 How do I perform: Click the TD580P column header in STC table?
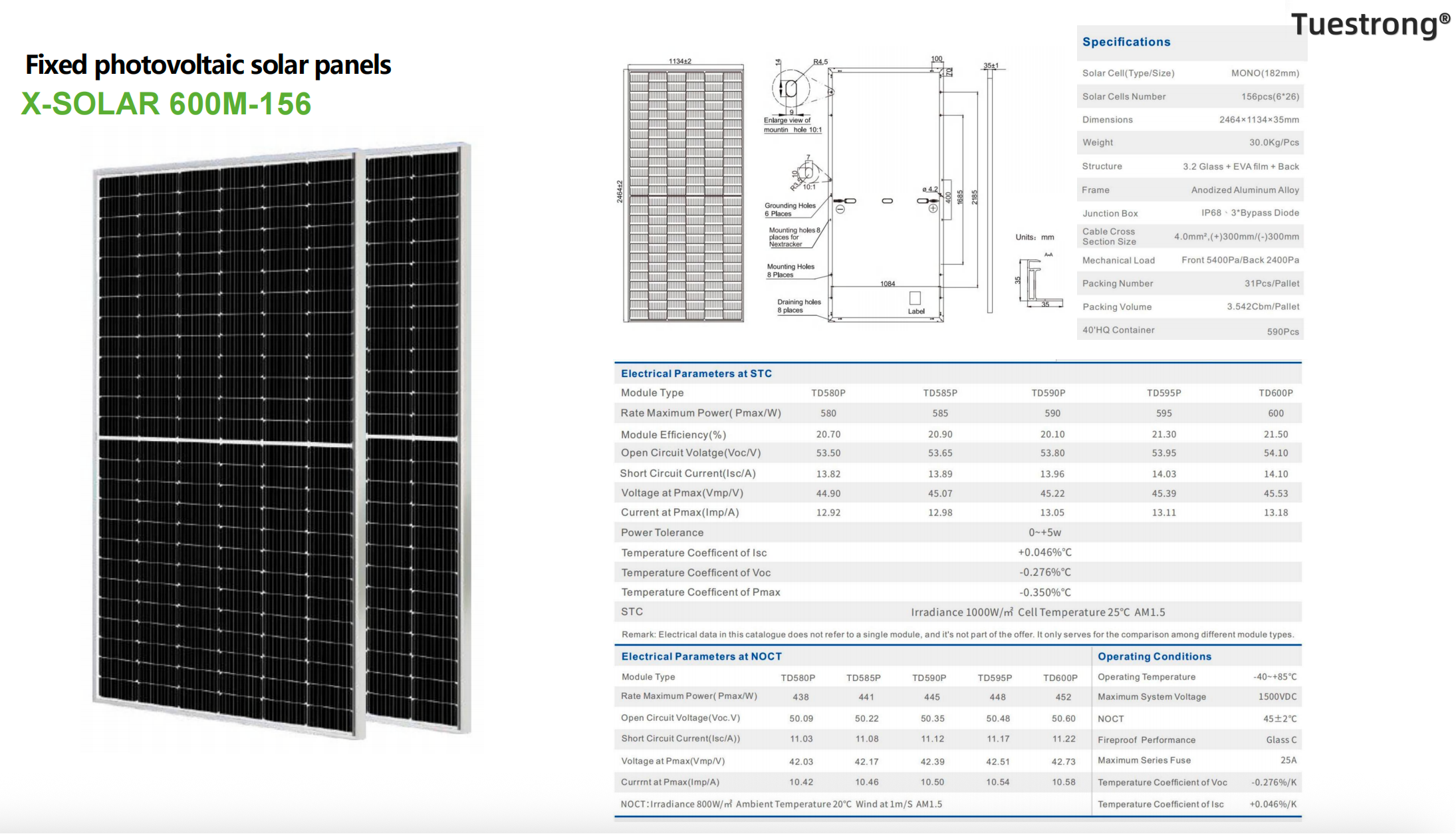[828, 393]
